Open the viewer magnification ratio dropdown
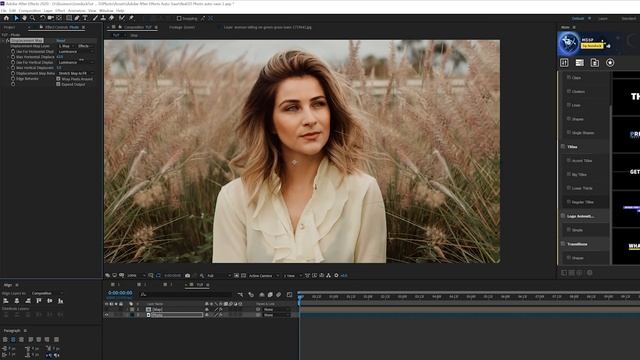The width and height of the screenshot is (640, 360). [136, 276]
